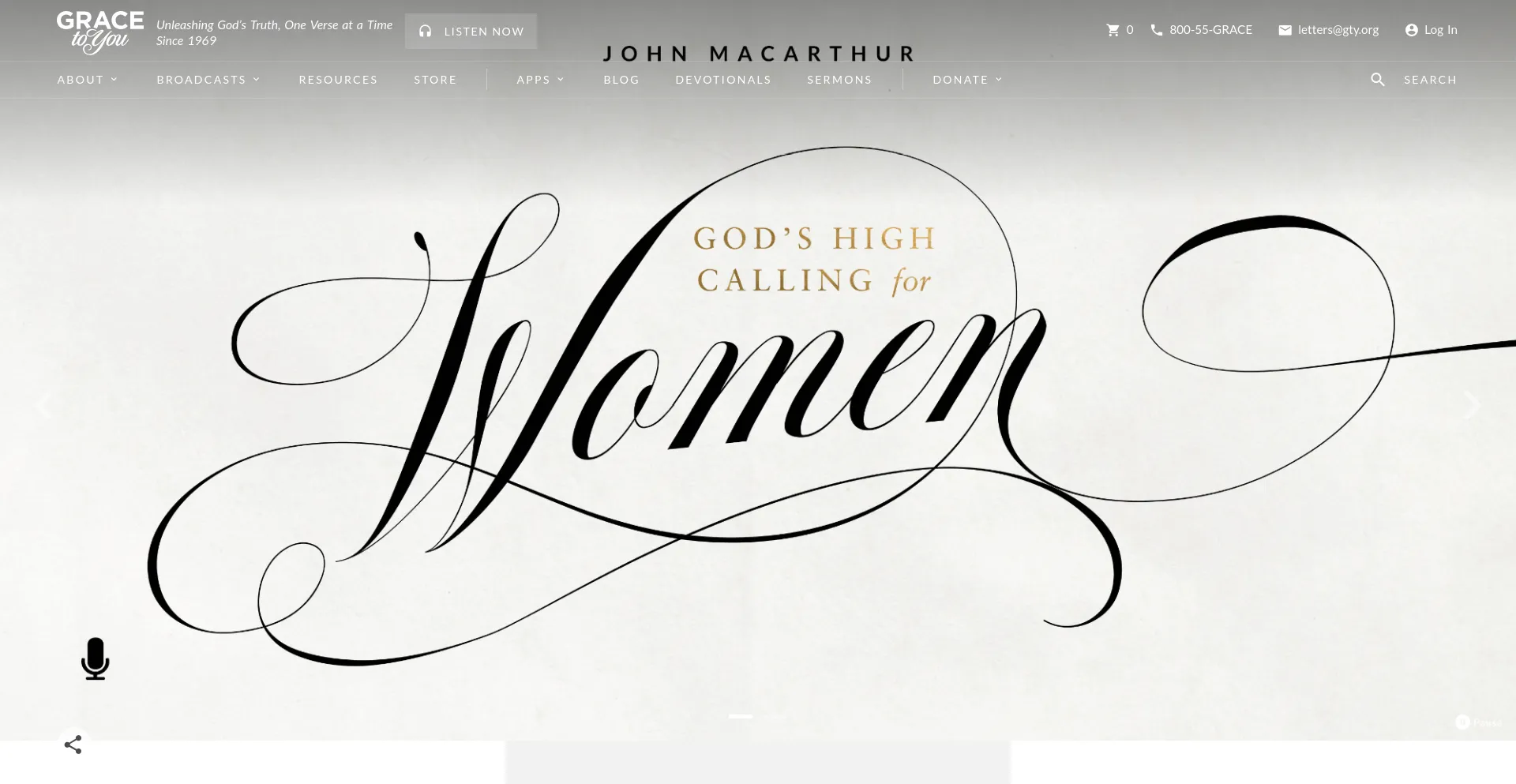The width and height of the screenshot is (1516, 784).
Task: Select the active slide indicator dash
Action: 741,716
